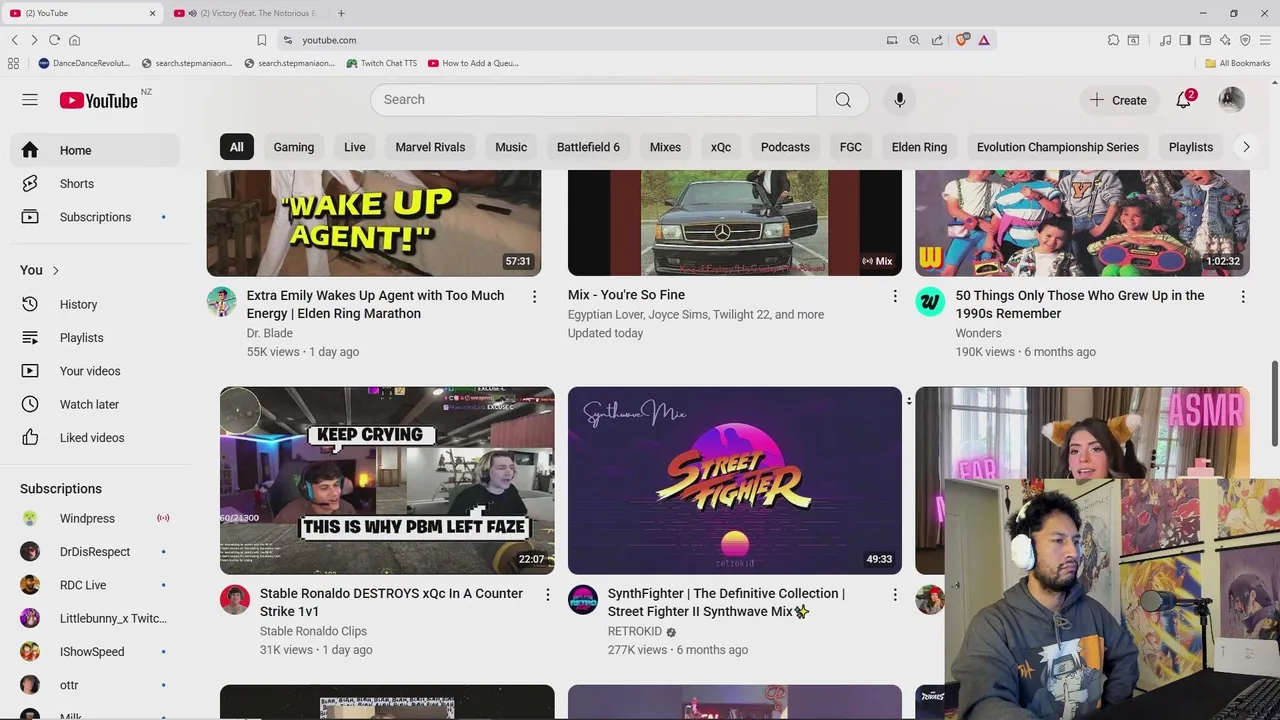Select the Live filter chip
This screenshot has width=1280, height=720.
point(355,147)
